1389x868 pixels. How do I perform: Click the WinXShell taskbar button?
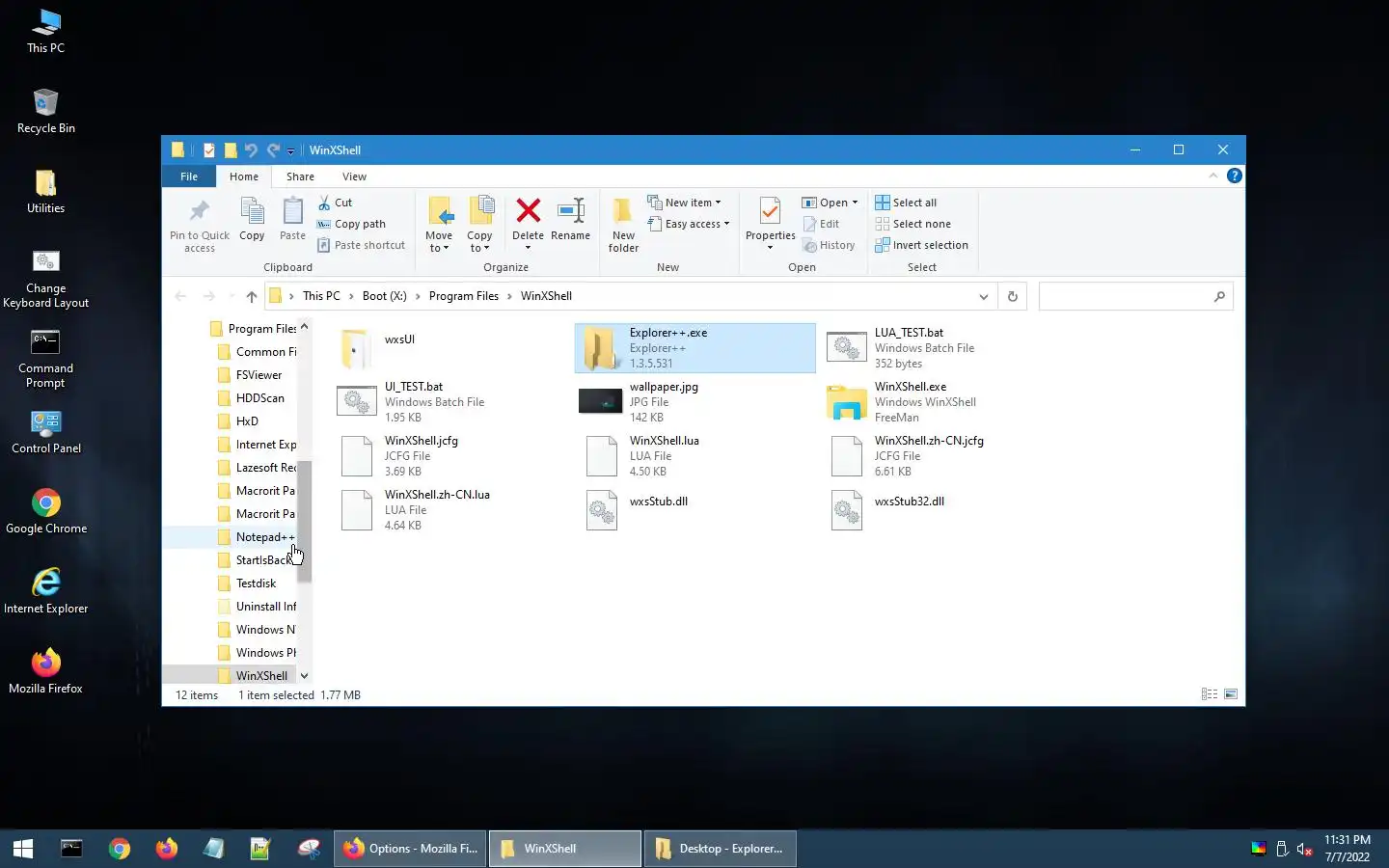(x=564, y=849)
